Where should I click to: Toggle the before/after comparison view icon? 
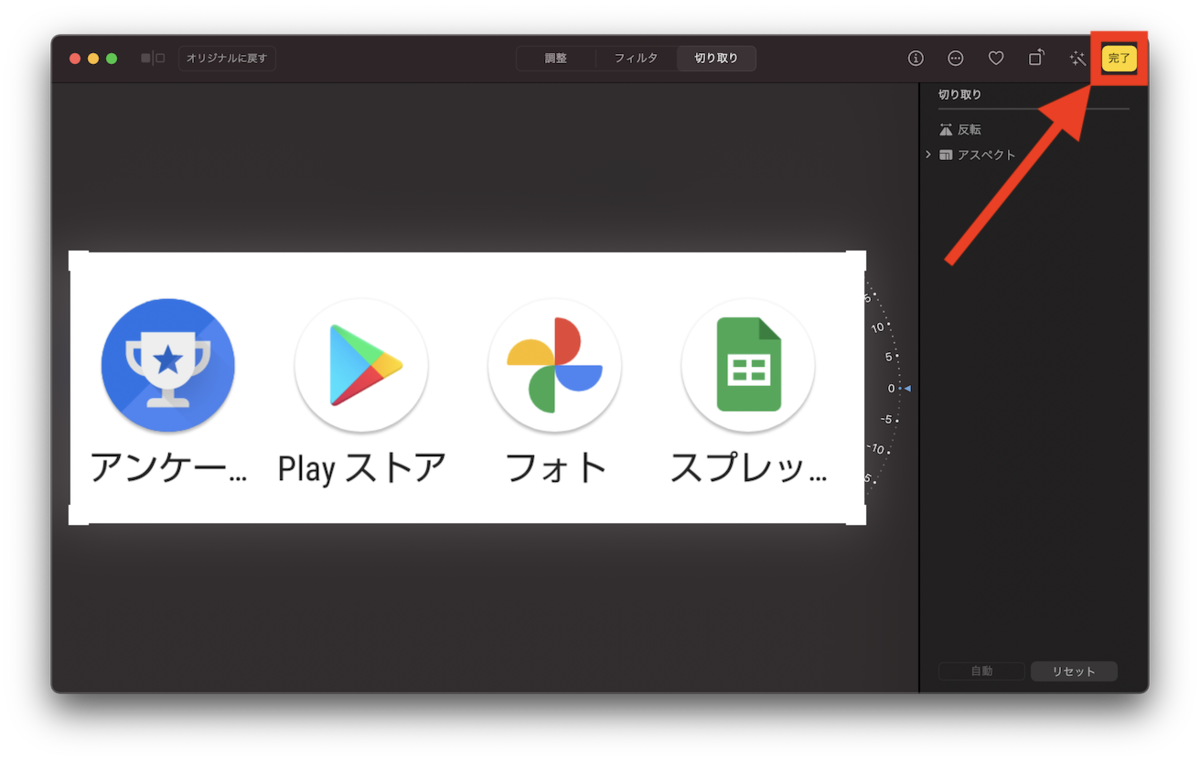(x=153, y=59)
